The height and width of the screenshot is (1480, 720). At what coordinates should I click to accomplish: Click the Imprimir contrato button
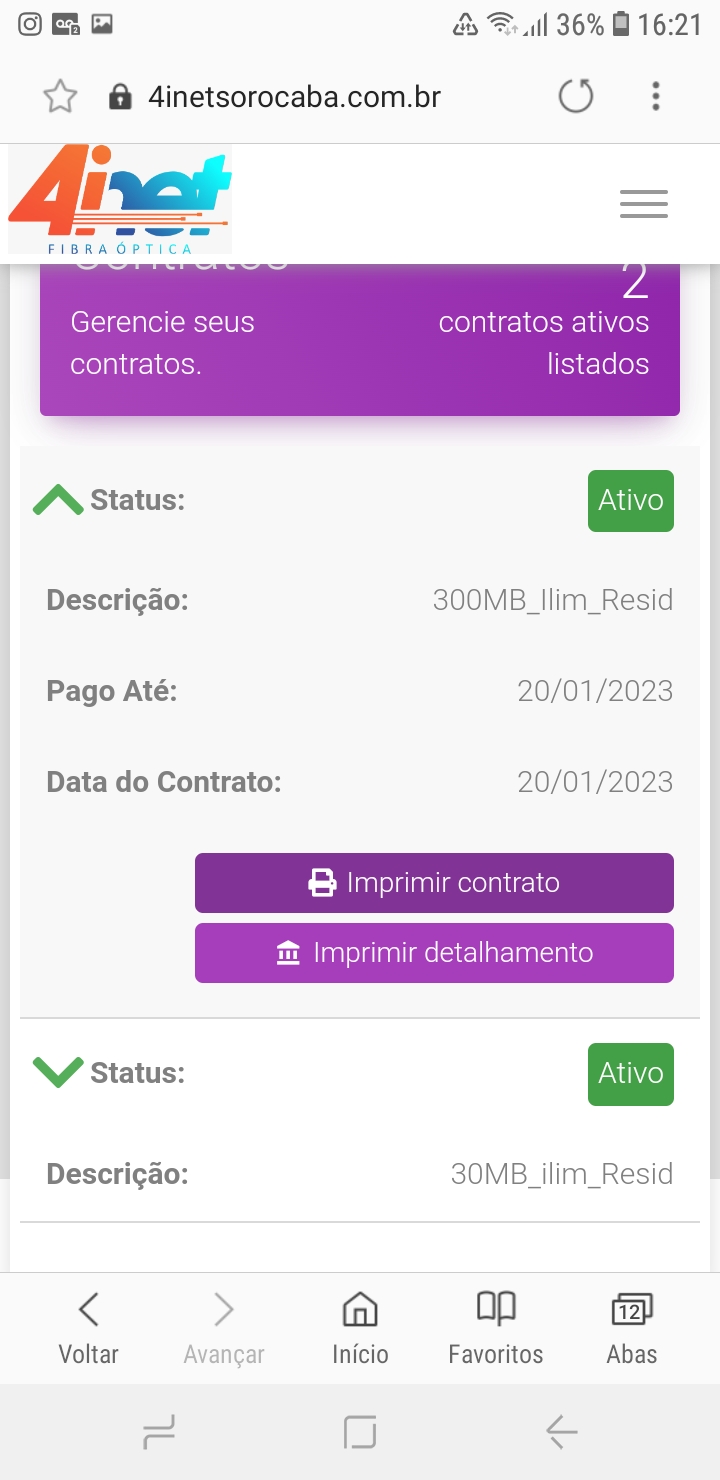tap(434, 883)
